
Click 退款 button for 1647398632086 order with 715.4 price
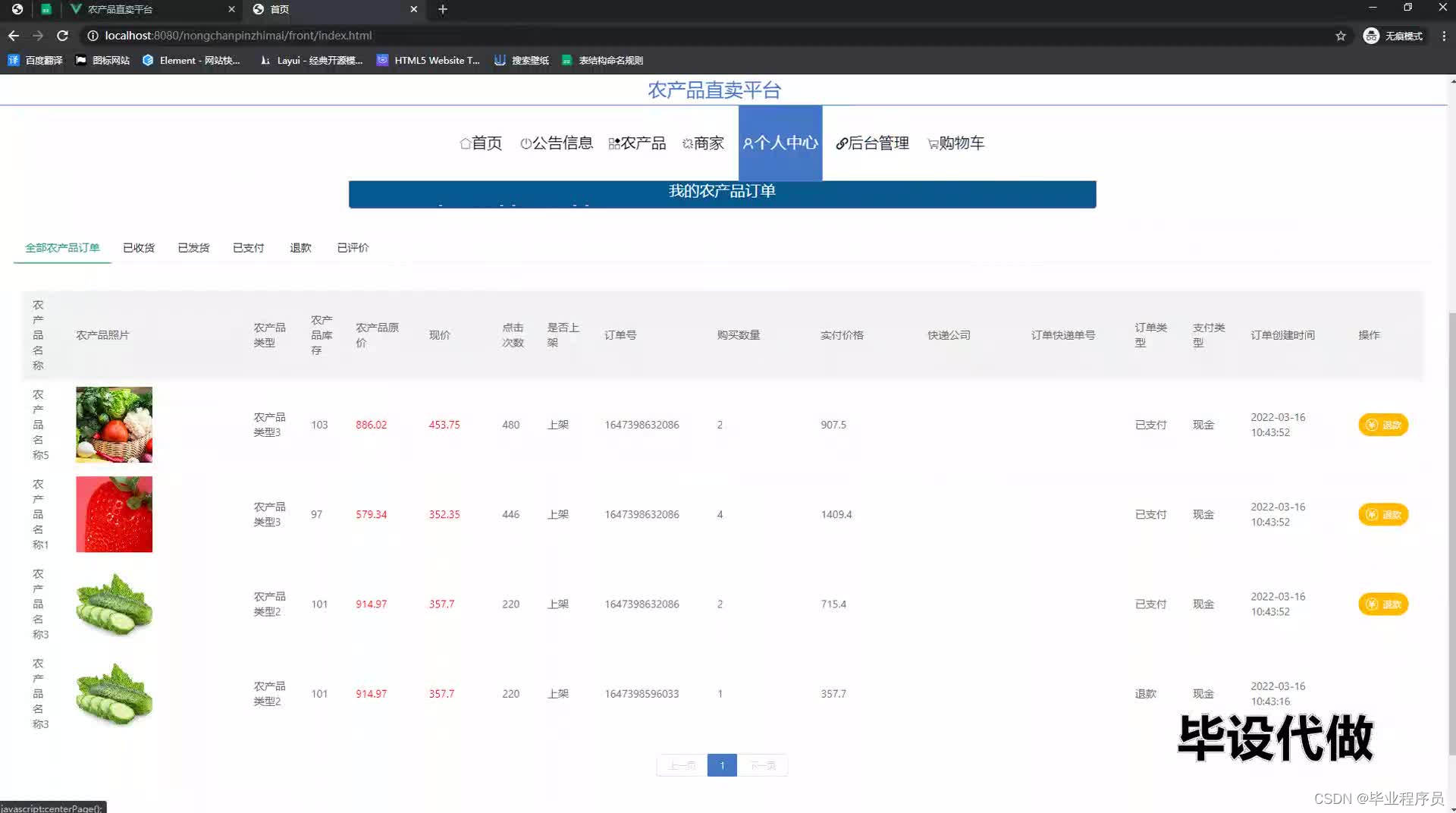click(1383, 604)
